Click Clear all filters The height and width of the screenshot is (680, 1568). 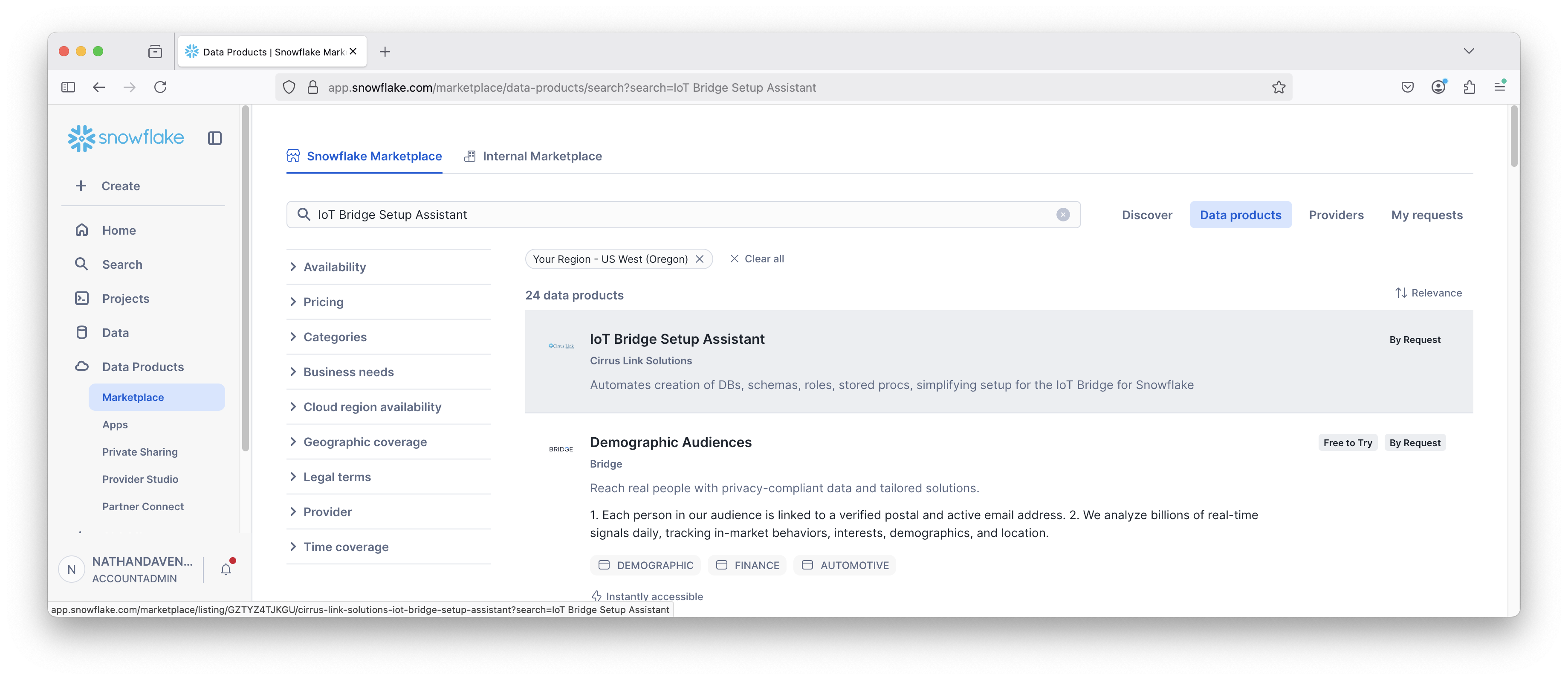757,259
